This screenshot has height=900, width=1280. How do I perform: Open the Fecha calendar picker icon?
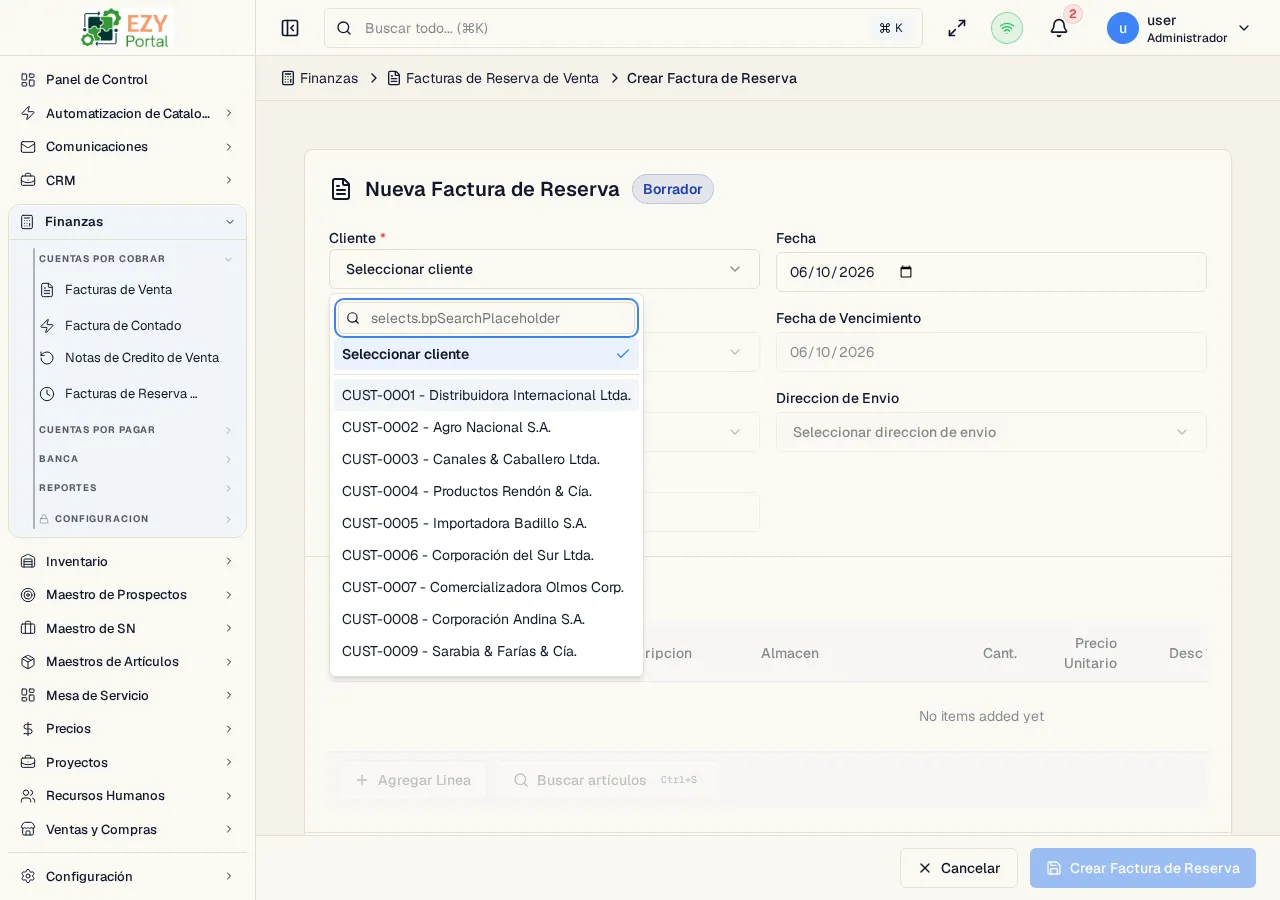(x=906, y=272)
